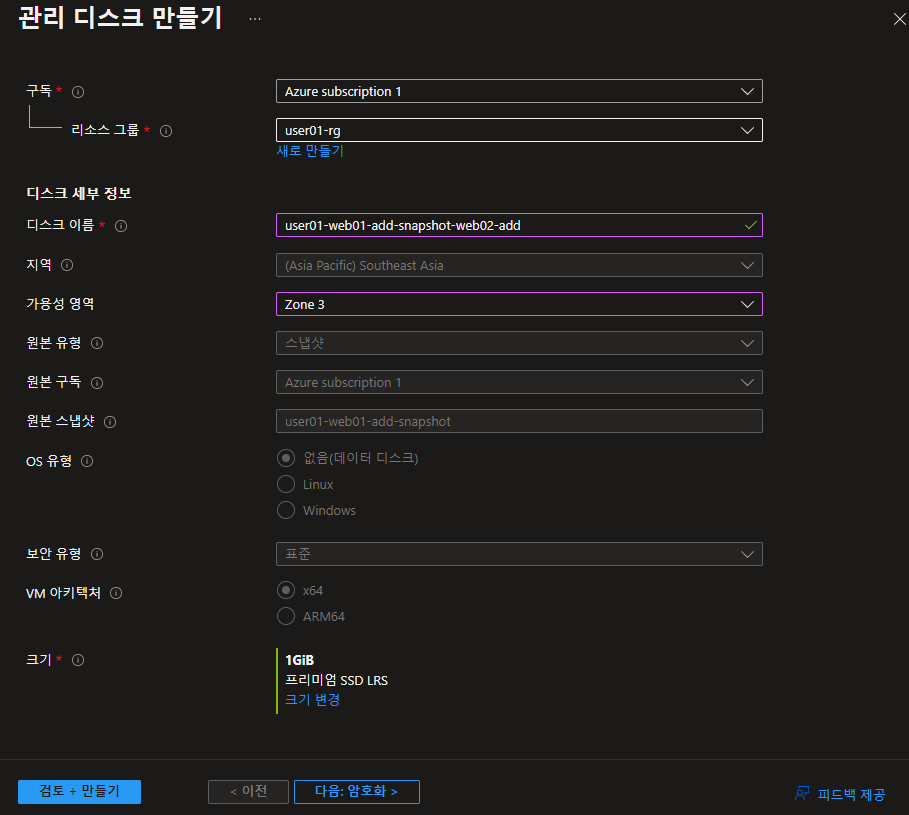This screenshot has width=909, height=815.
Task: Click the 새로 만들기 link
Action: (x=310, y=151)
